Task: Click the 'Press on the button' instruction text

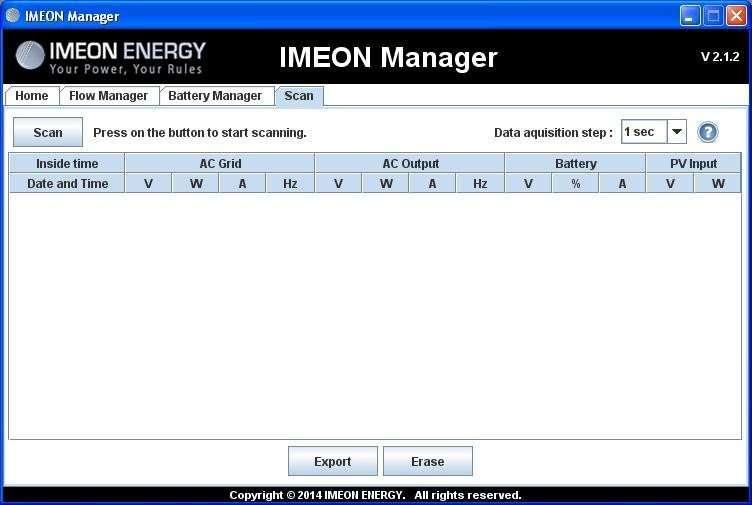Action: coord(200,133)
